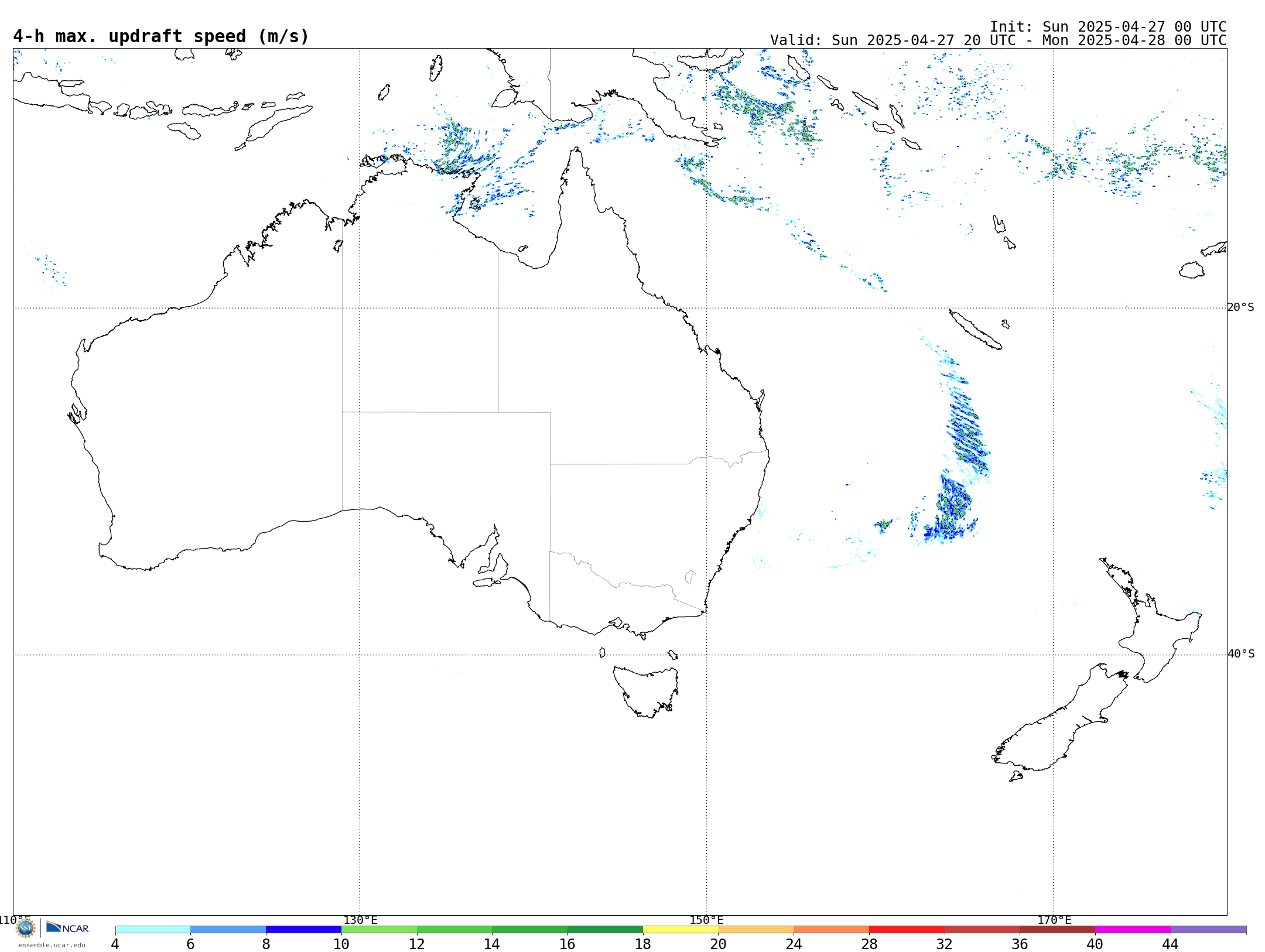1265x952 pixels.
Task: Pick the orange 24–28 colorbar swatch
Action: (832, 930)
